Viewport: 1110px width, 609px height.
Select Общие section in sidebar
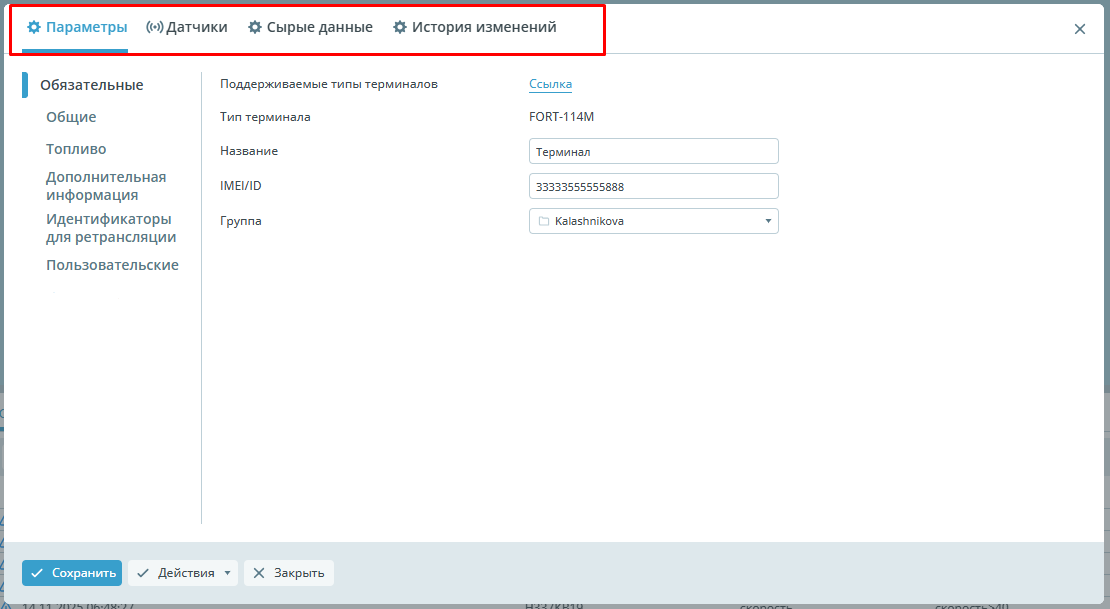[x=71, y=117]
